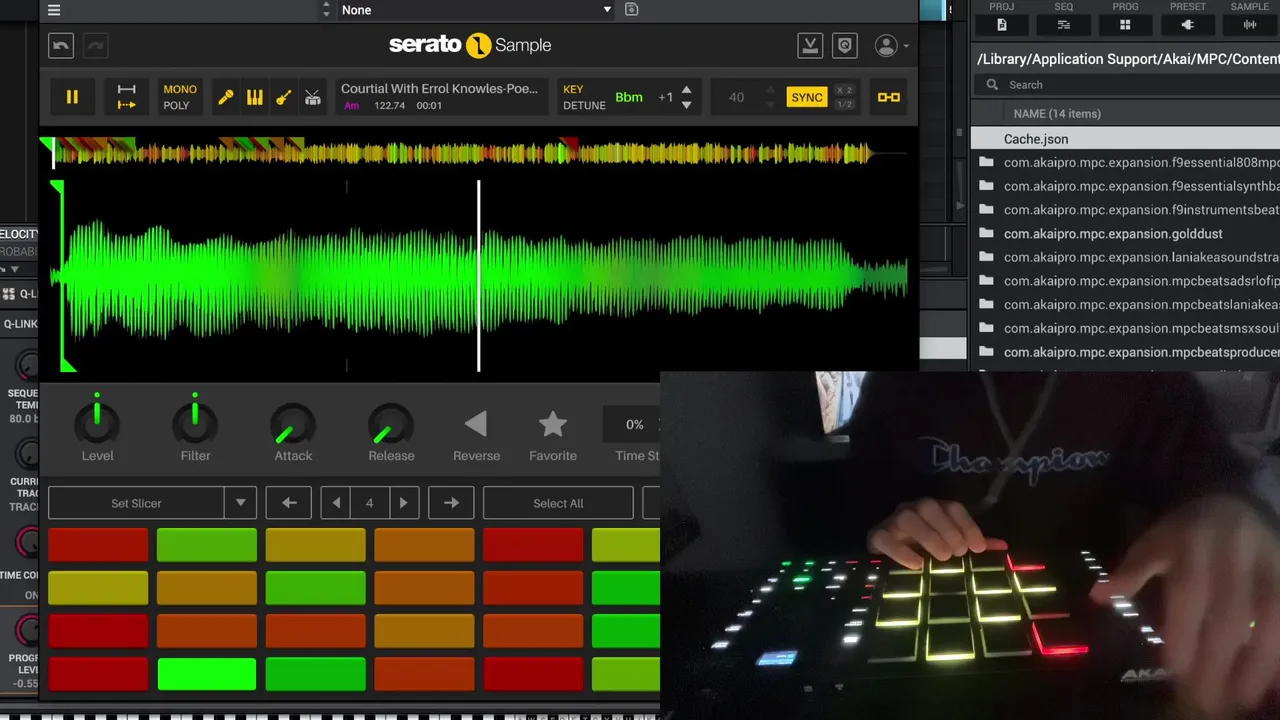Toggle the 1/2 tempo divider

tap(844, 104)
